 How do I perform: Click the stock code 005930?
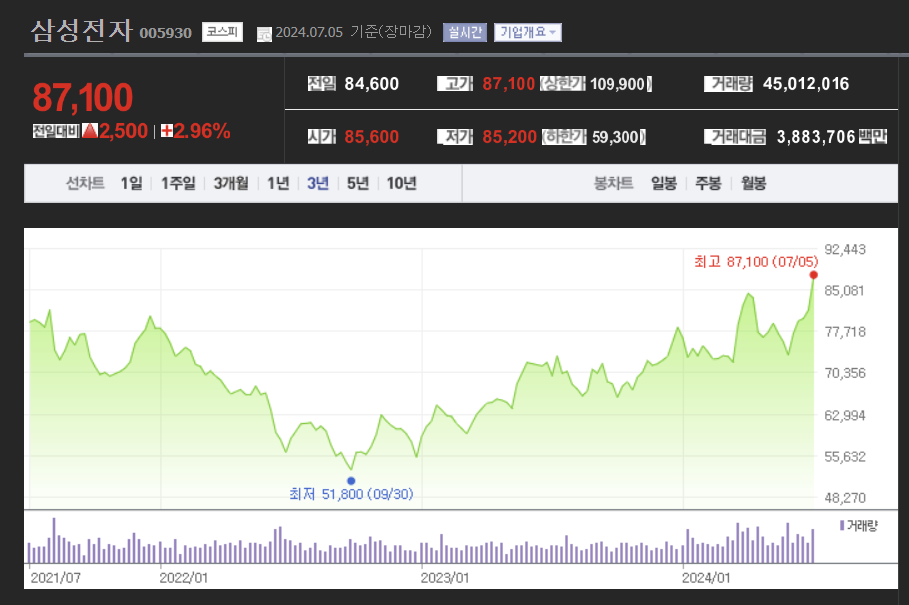[x=165, y=33]
